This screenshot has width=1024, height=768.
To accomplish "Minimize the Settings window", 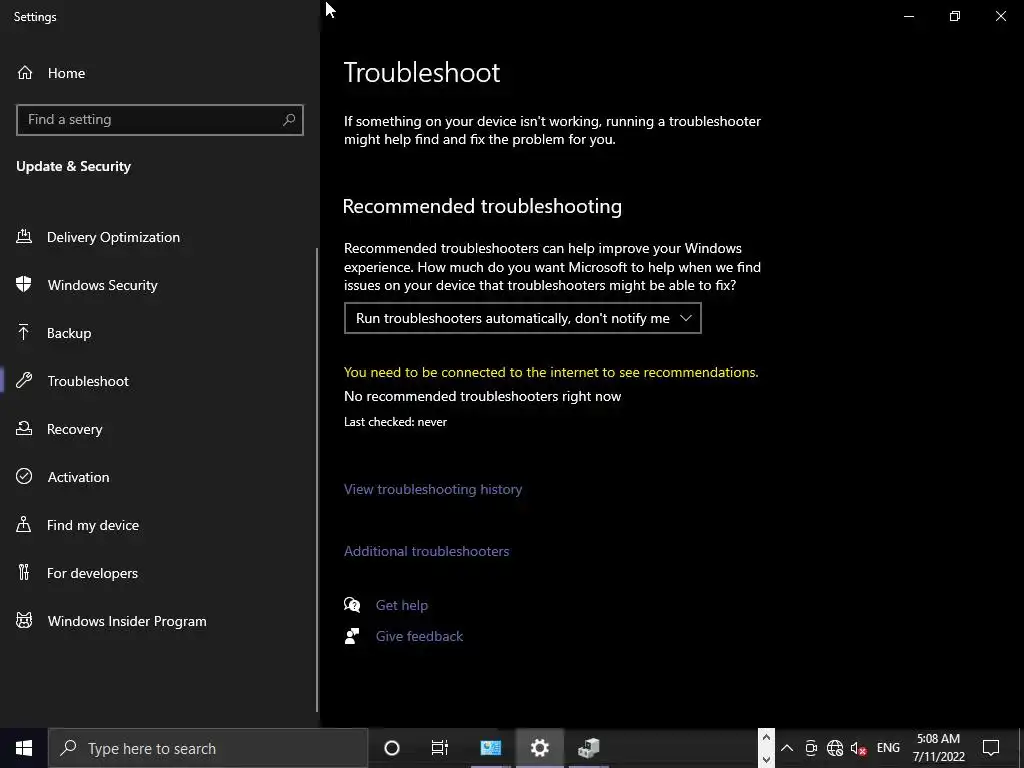I will point(909,16).
